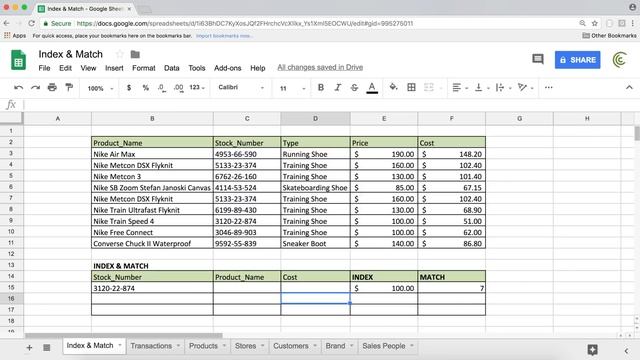Viewport: 640px width, 360px height.
Task: Open the Tools menu
Action: (197, 68)
